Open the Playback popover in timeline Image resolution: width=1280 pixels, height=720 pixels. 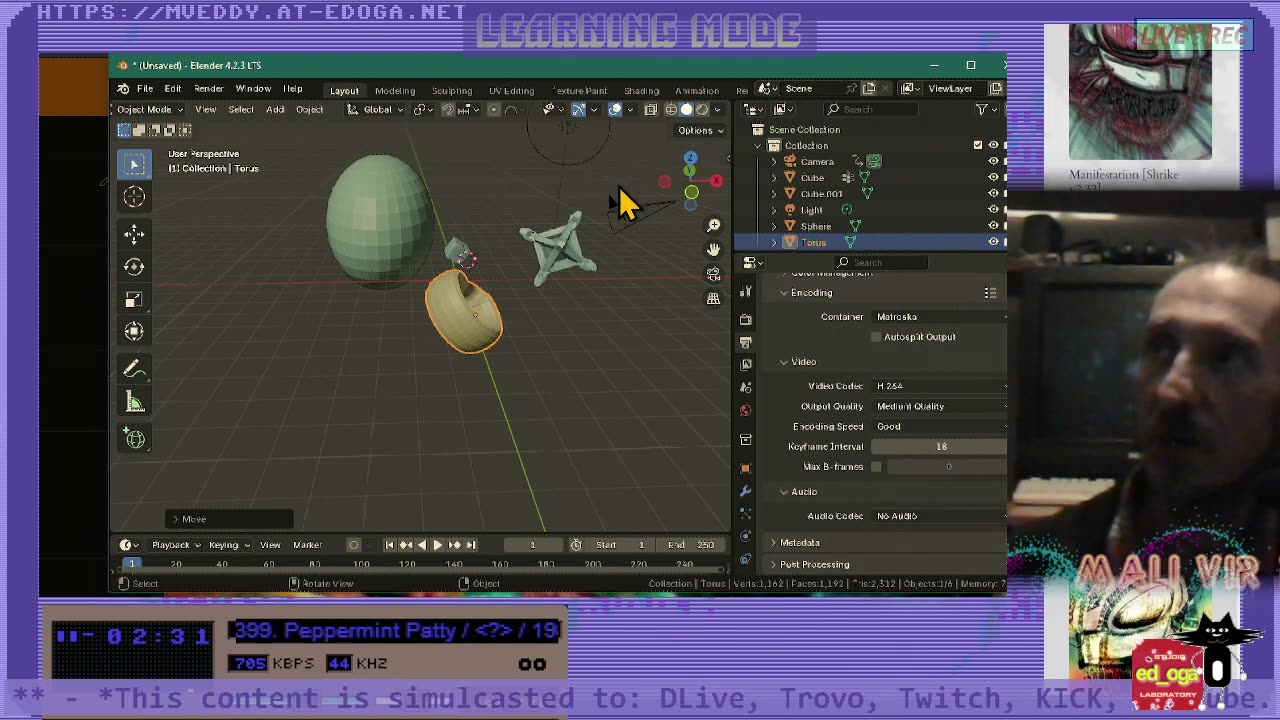pyautogui.click(x=176, y=545)
